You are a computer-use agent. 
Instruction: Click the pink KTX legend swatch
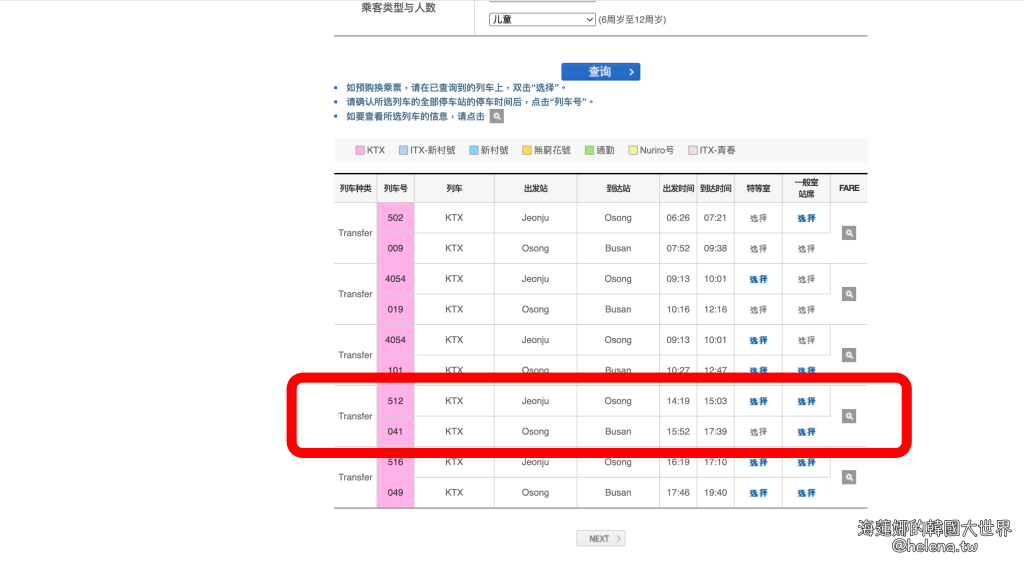tap(360, 151)
